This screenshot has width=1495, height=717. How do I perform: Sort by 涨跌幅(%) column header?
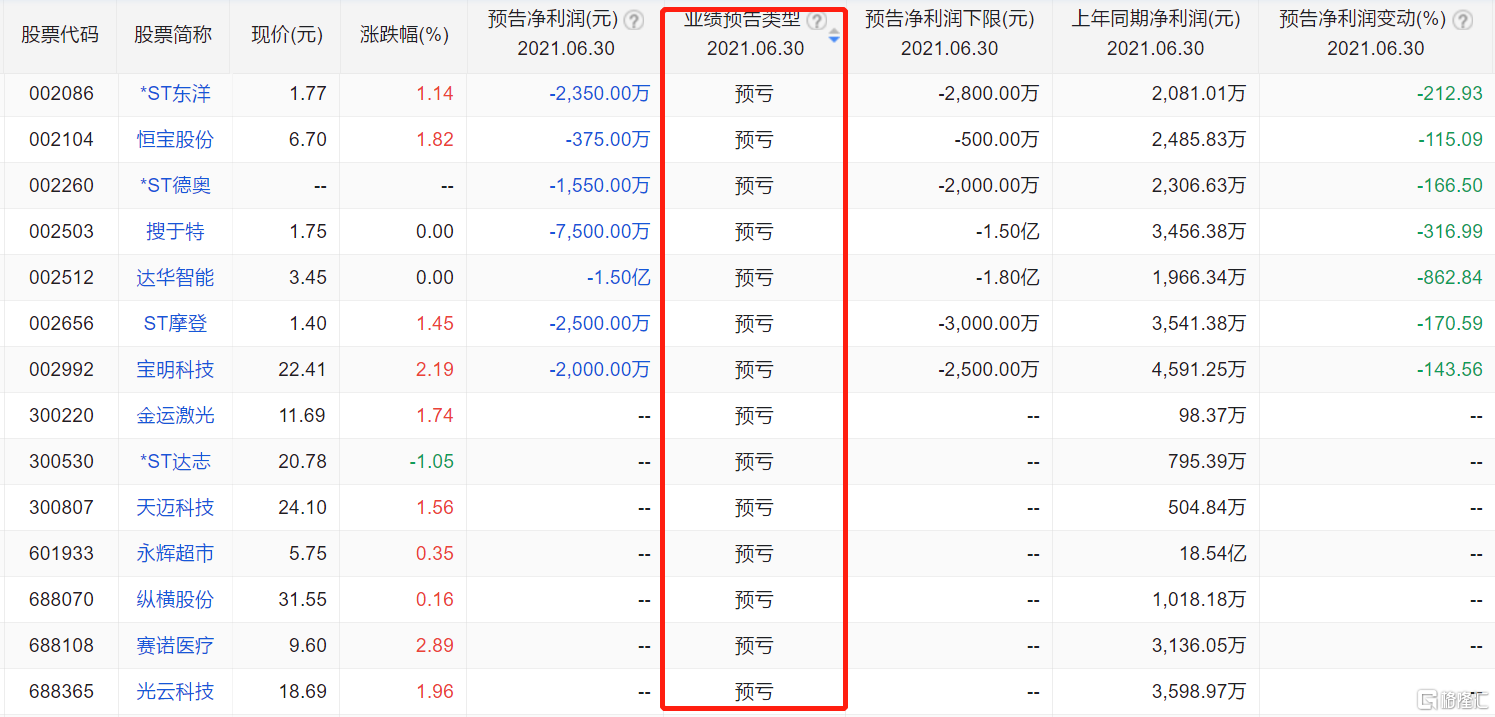click(x=404, y=34)
